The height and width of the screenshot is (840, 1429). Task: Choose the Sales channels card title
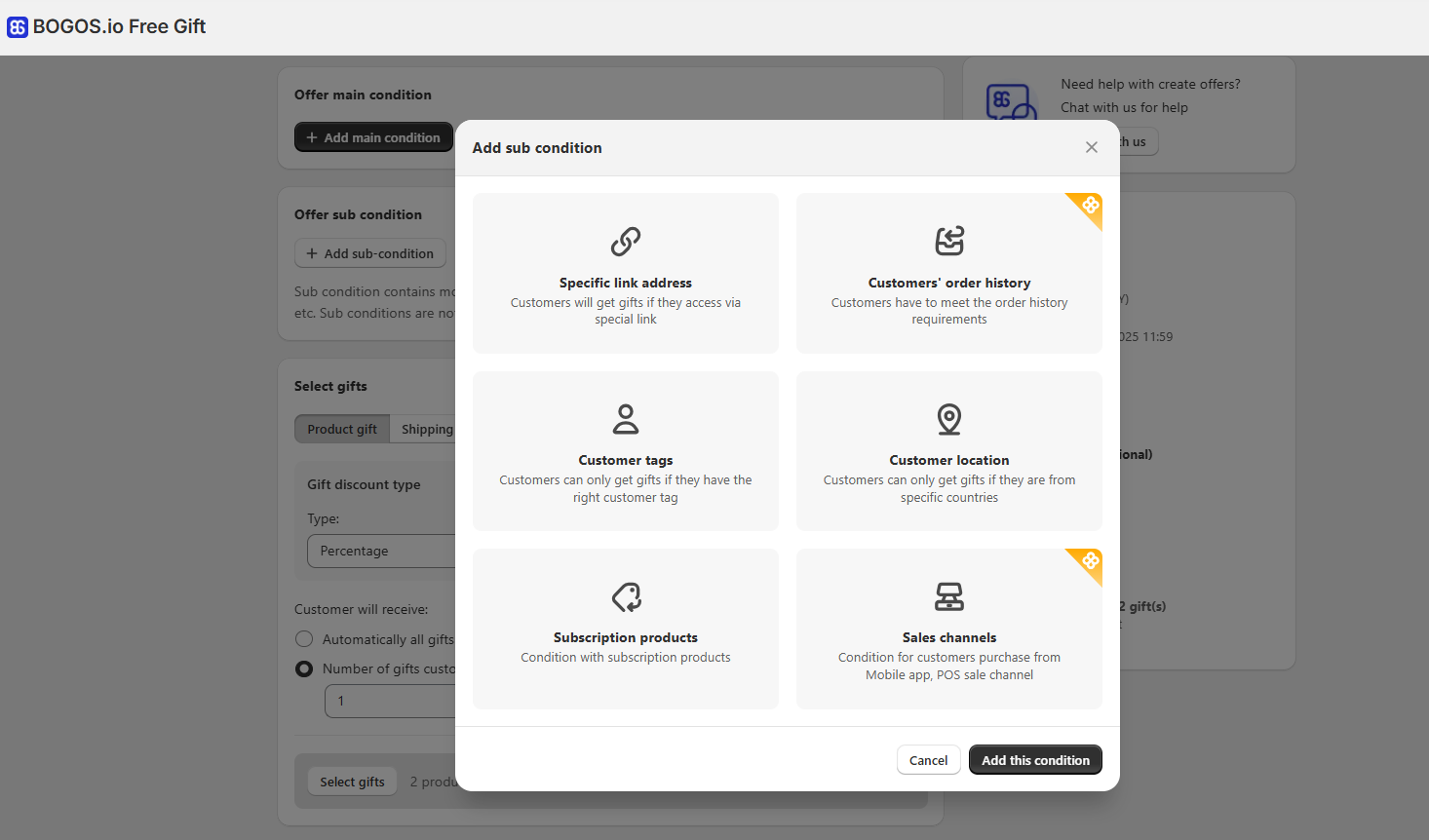949,637
